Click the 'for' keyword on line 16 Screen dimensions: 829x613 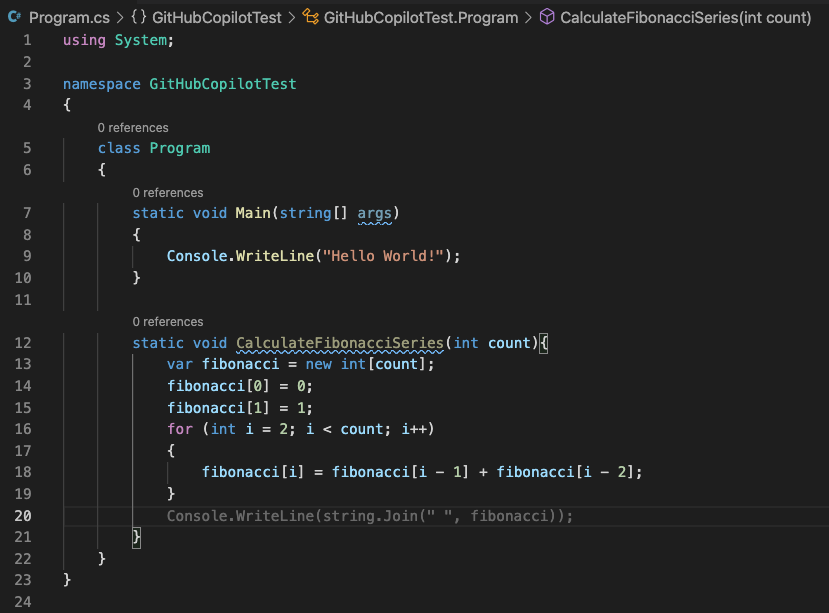click(180, 429)
